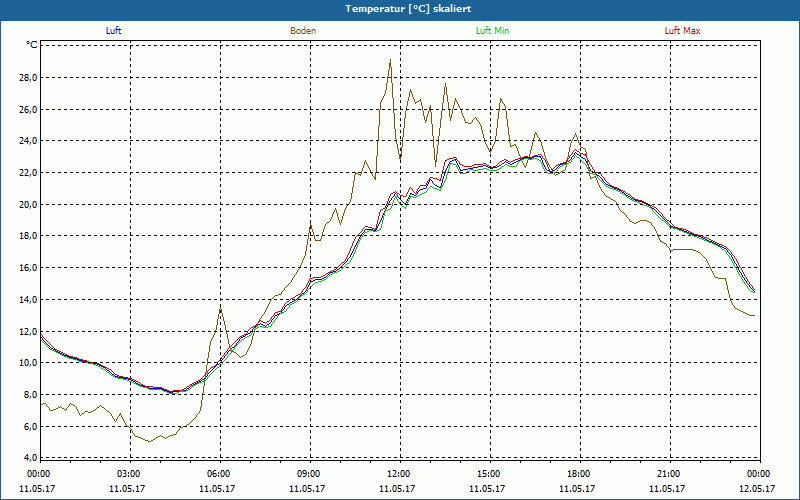Select the 4,0 y-axis minimum label

click(x=30, y=458)
